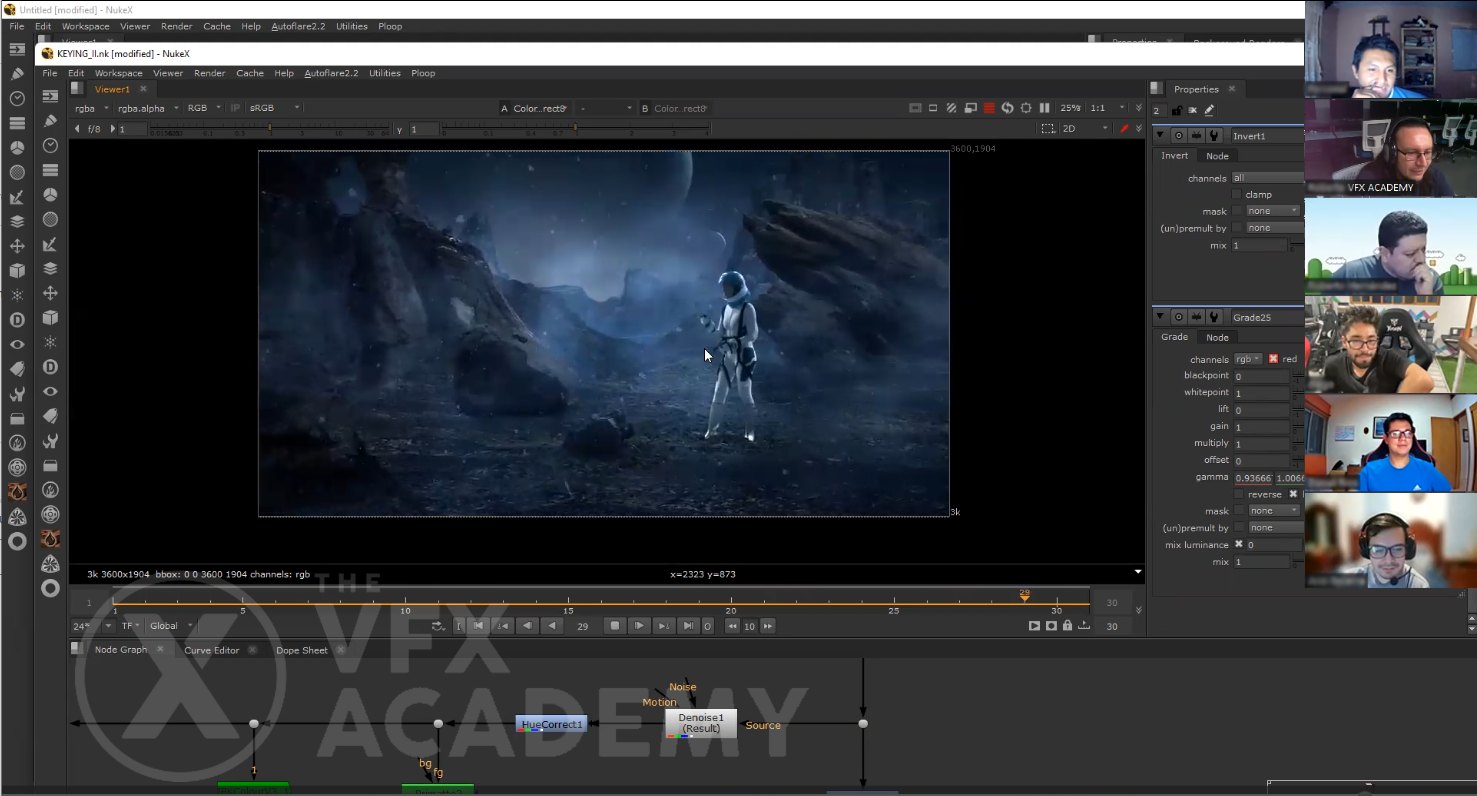Click the gamma slider next to y field
The image size is (1477, 796).
575,129
